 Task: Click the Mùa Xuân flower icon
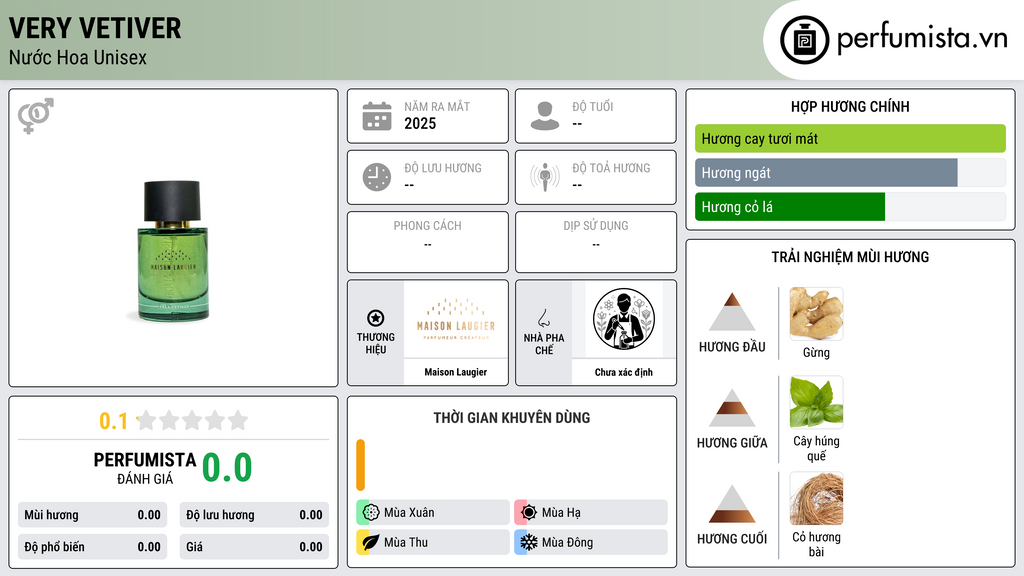click(x=371, y=512)
